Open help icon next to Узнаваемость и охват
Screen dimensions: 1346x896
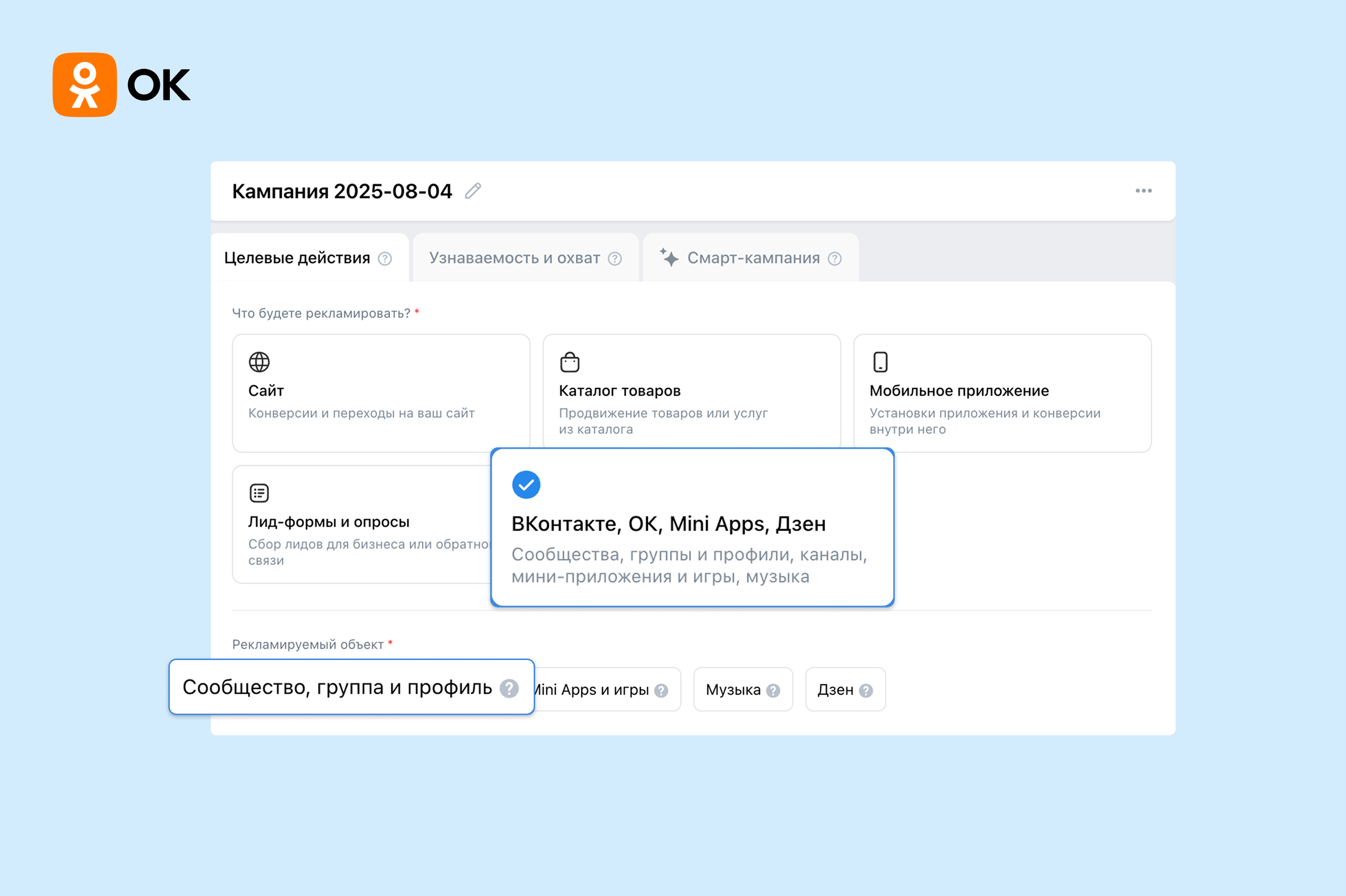(615, 259)
